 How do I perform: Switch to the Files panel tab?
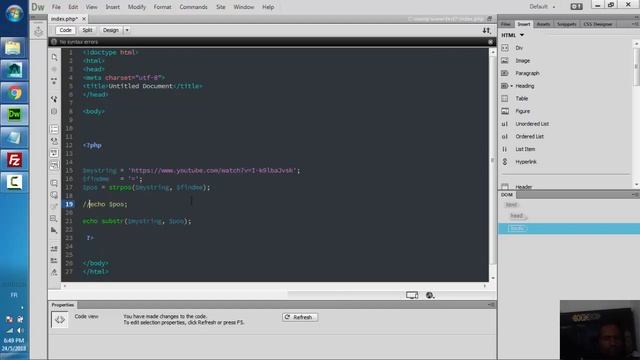coord(506,24)
